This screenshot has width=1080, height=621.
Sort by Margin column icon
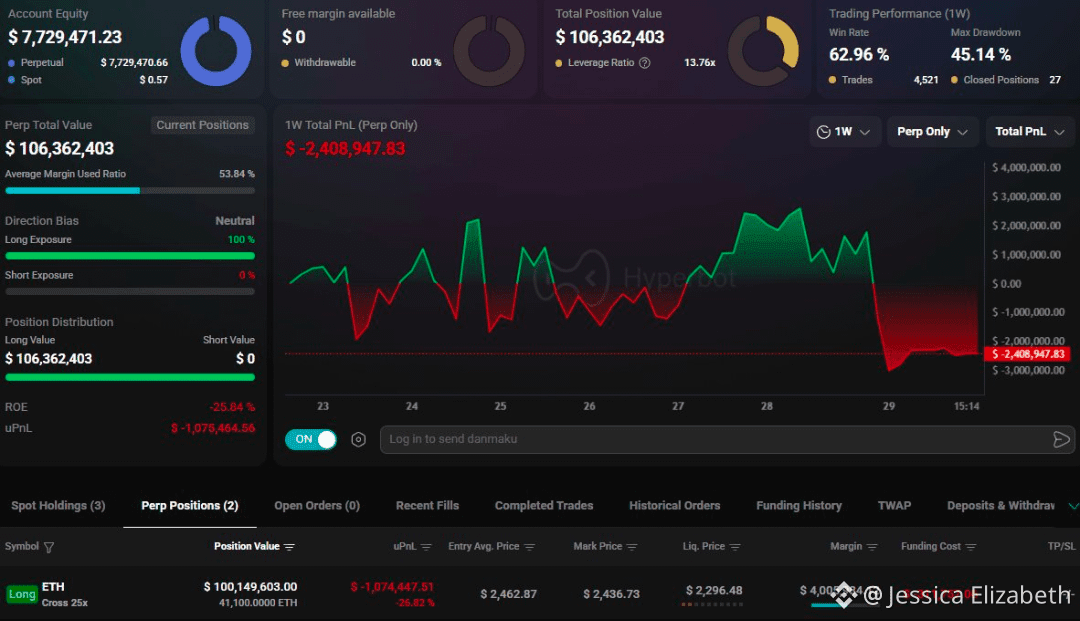[x=872, y=547]
